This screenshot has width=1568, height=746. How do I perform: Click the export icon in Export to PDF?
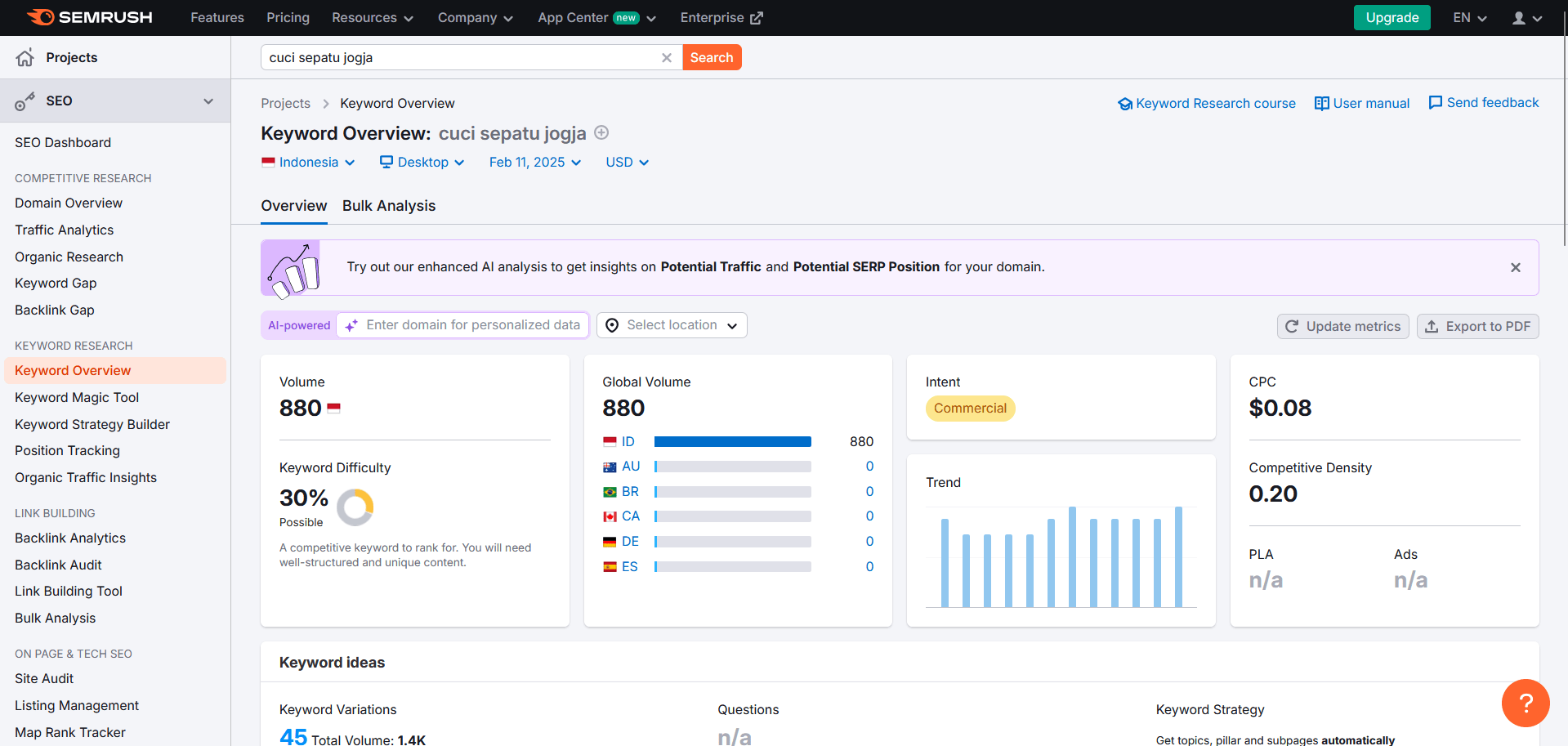point(1432,326)
